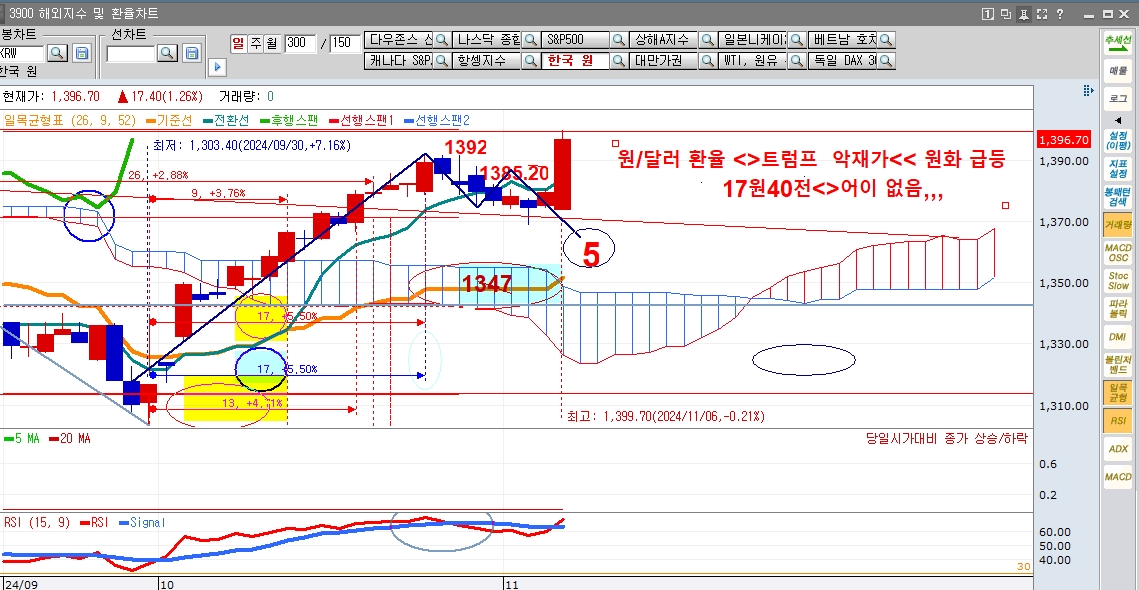This screenshot has width=1139, height=590.
Task: Click the search icon beside 대만가권
Action: [708, 61]
